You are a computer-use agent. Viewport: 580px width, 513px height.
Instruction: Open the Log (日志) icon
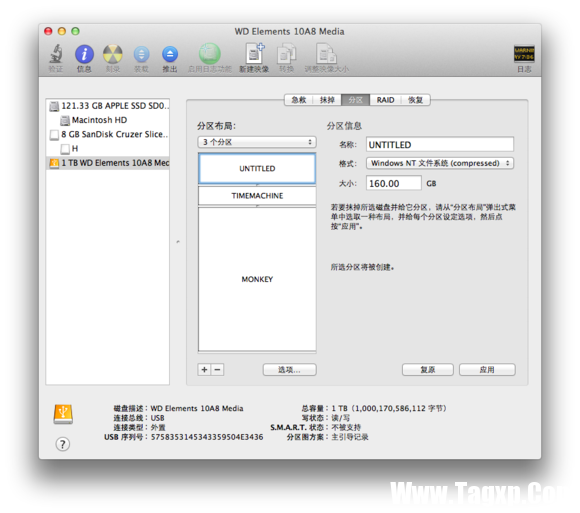point(524,54)
